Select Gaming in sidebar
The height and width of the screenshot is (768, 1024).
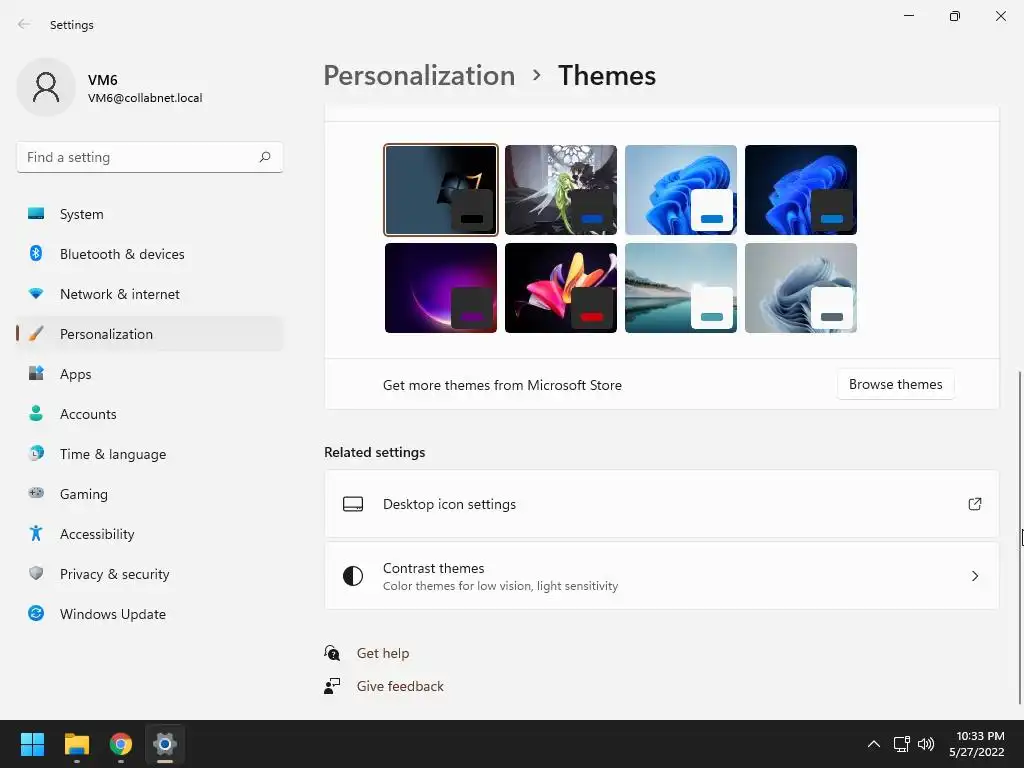tap(150, 494)
